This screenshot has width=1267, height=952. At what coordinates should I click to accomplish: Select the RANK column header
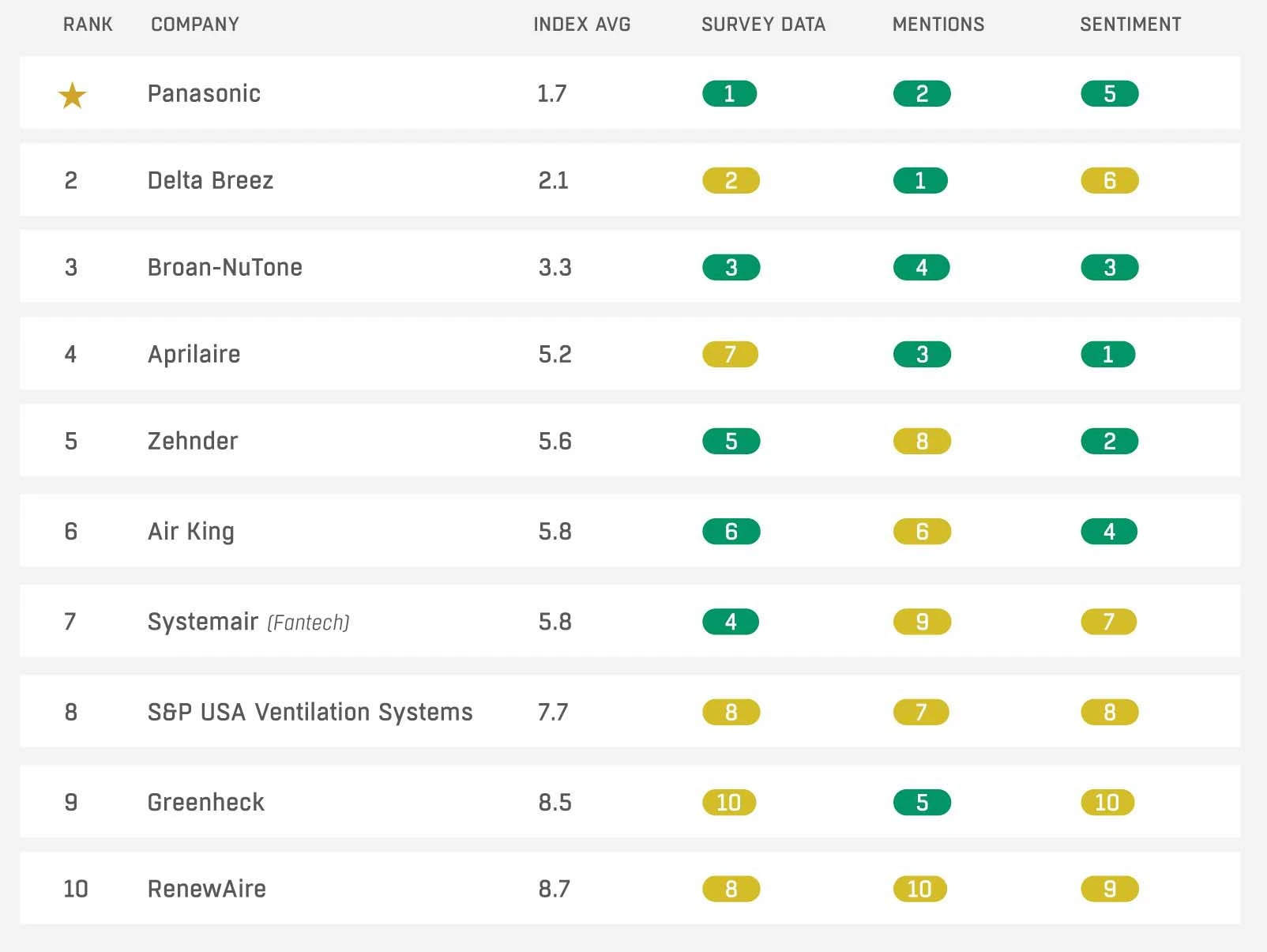point(88,24)
